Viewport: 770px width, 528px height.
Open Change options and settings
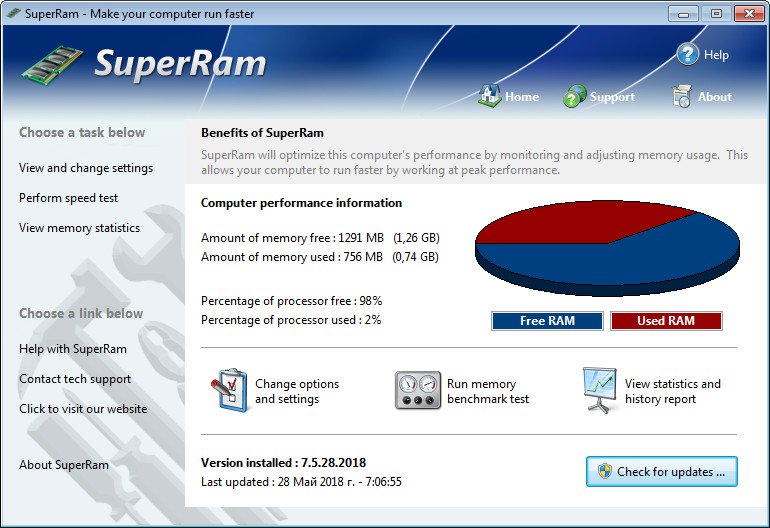(x=297, y=391)
